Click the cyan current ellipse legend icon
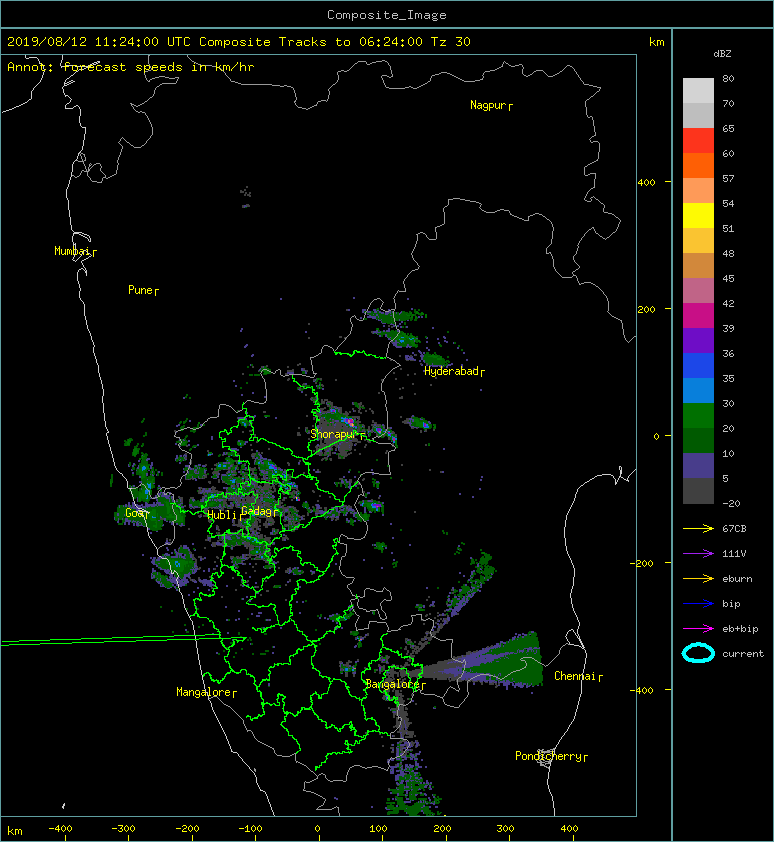 point(698,653)
